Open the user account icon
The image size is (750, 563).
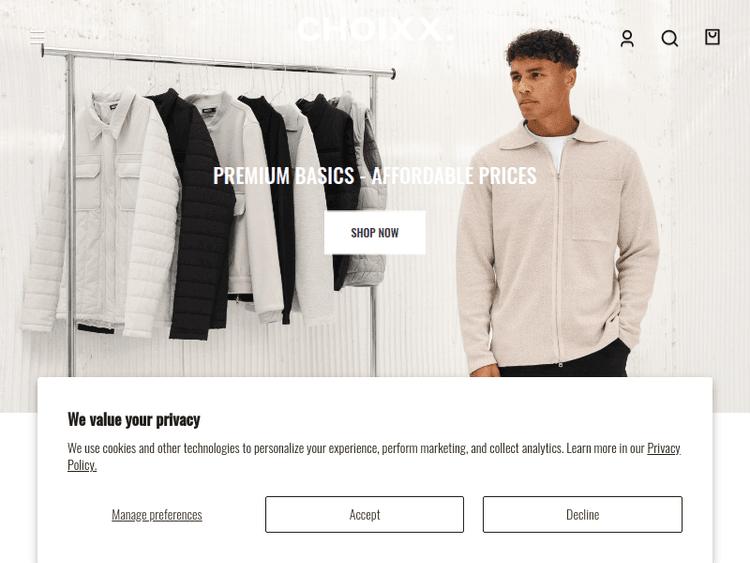pyautogui.click(x=627, y=38)
